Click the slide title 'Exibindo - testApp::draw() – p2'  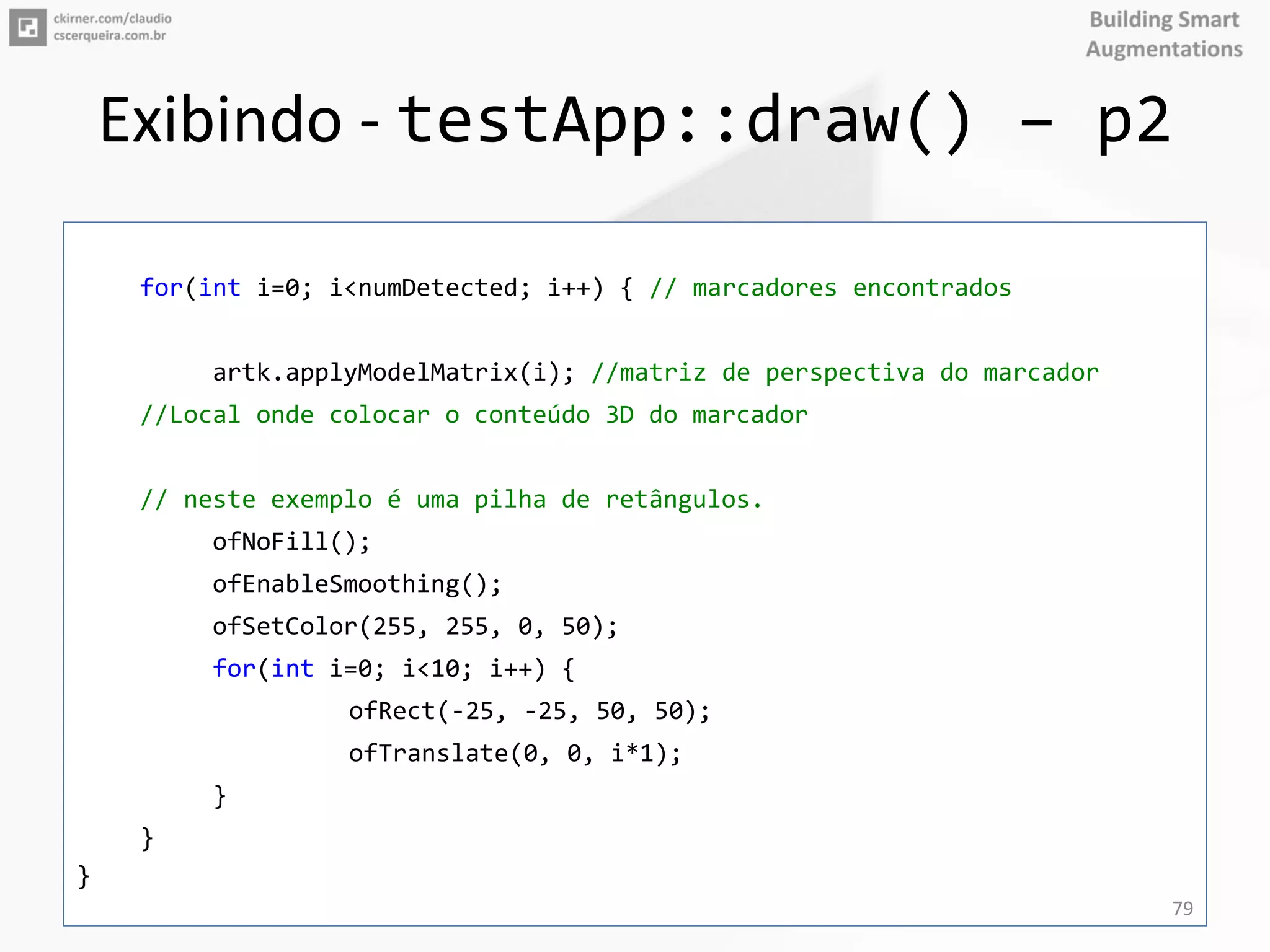635,121
